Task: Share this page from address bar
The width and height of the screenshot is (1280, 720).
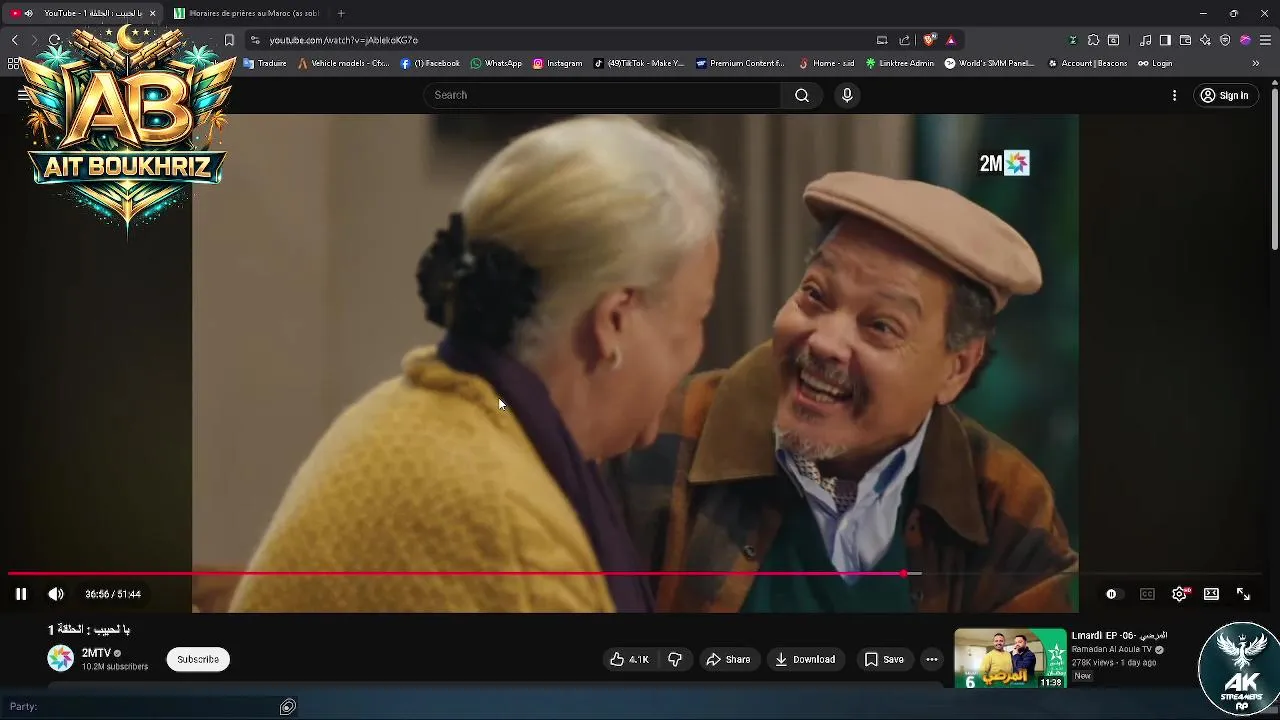Action: pyautogui.click(x=904, y=40)
